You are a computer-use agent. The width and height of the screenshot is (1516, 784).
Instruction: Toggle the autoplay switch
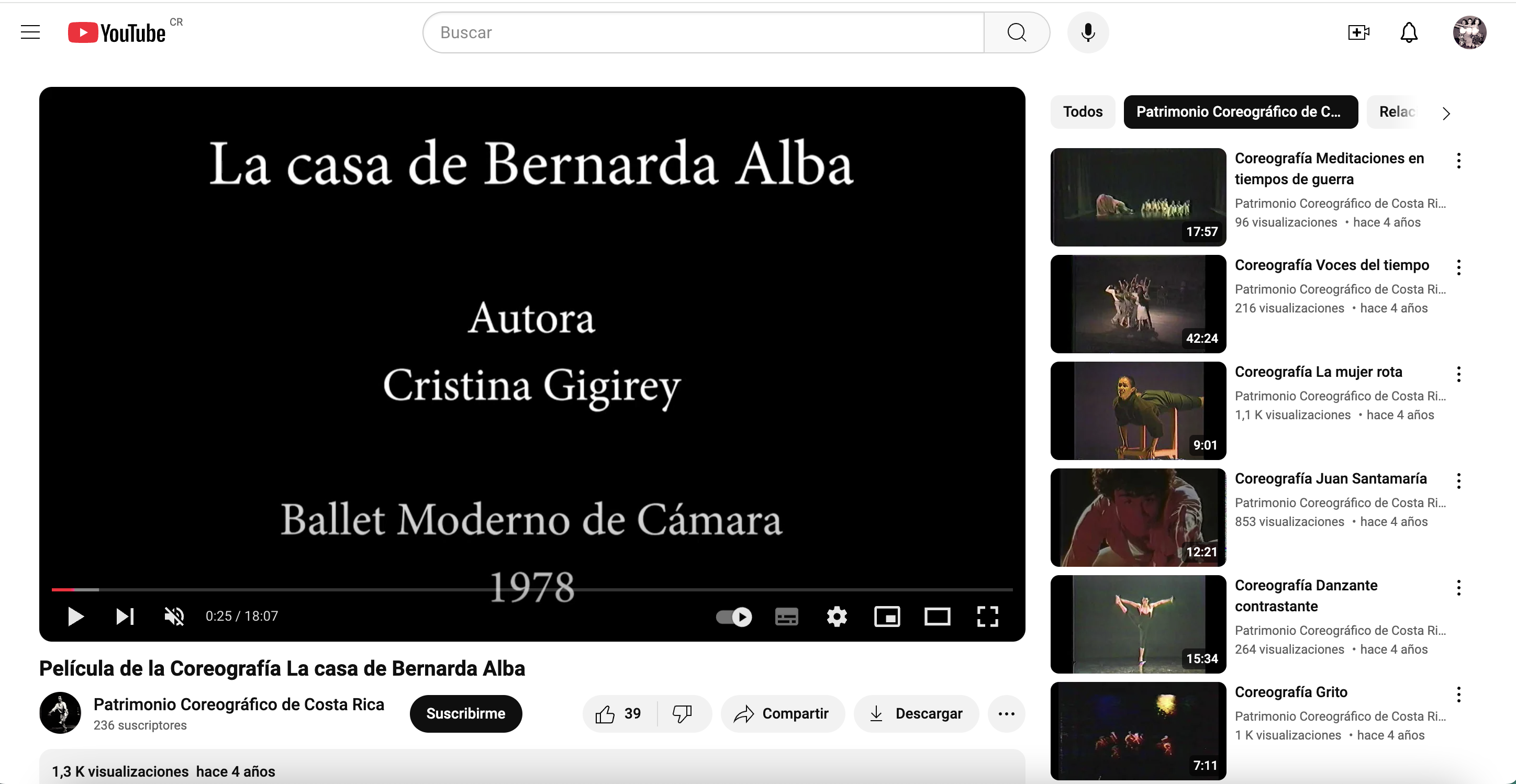tap(734, 616)
